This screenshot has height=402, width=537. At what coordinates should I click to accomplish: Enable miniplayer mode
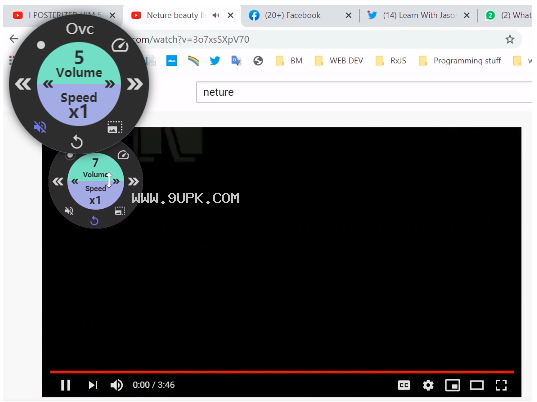click(x=452, y=385)
